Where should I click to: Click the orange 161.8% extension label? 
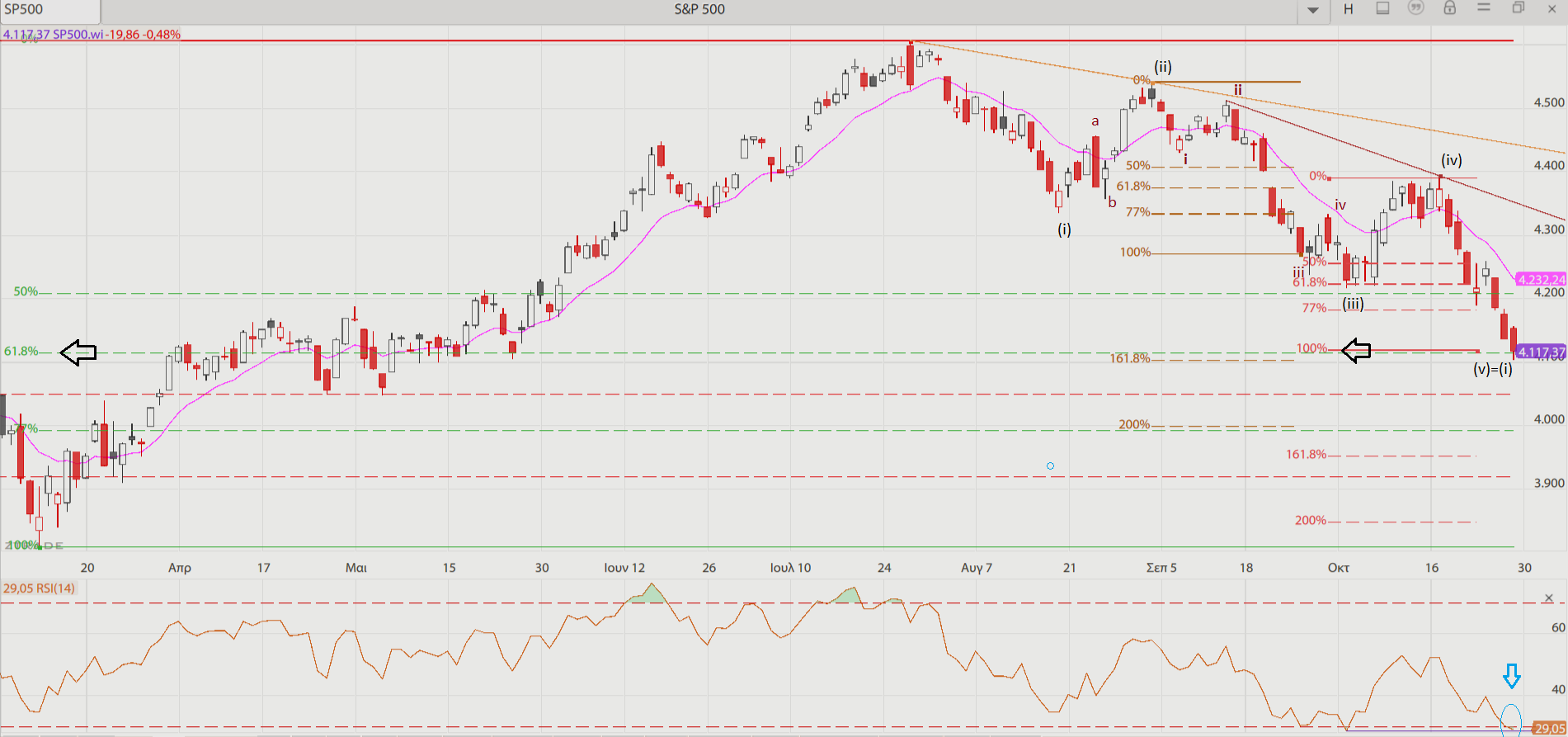pos(1130,358)
